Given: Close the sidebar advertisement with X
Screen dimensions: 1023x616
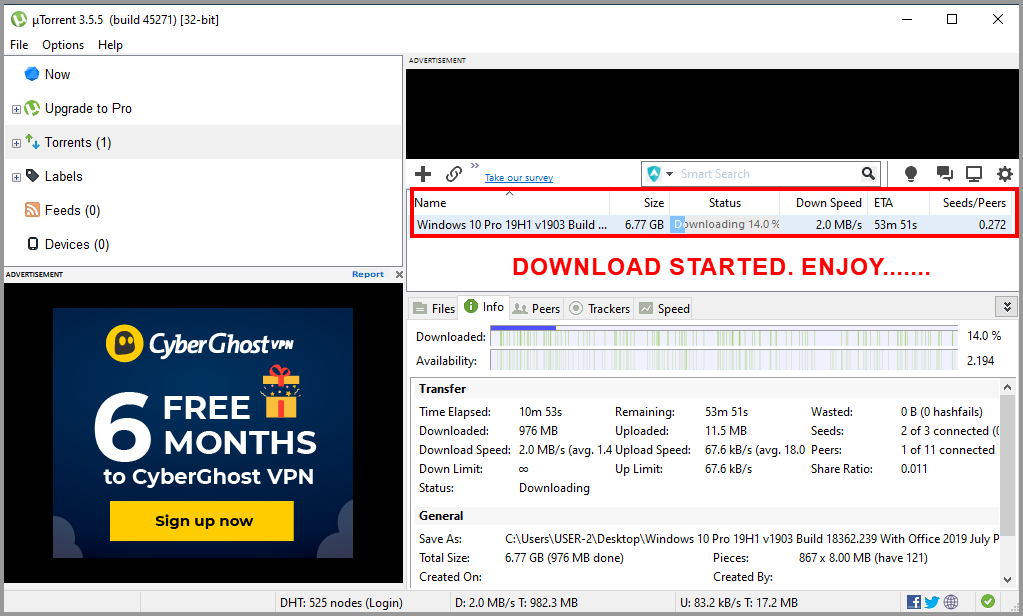Looking at the screenshot, I should click(399, 274).
